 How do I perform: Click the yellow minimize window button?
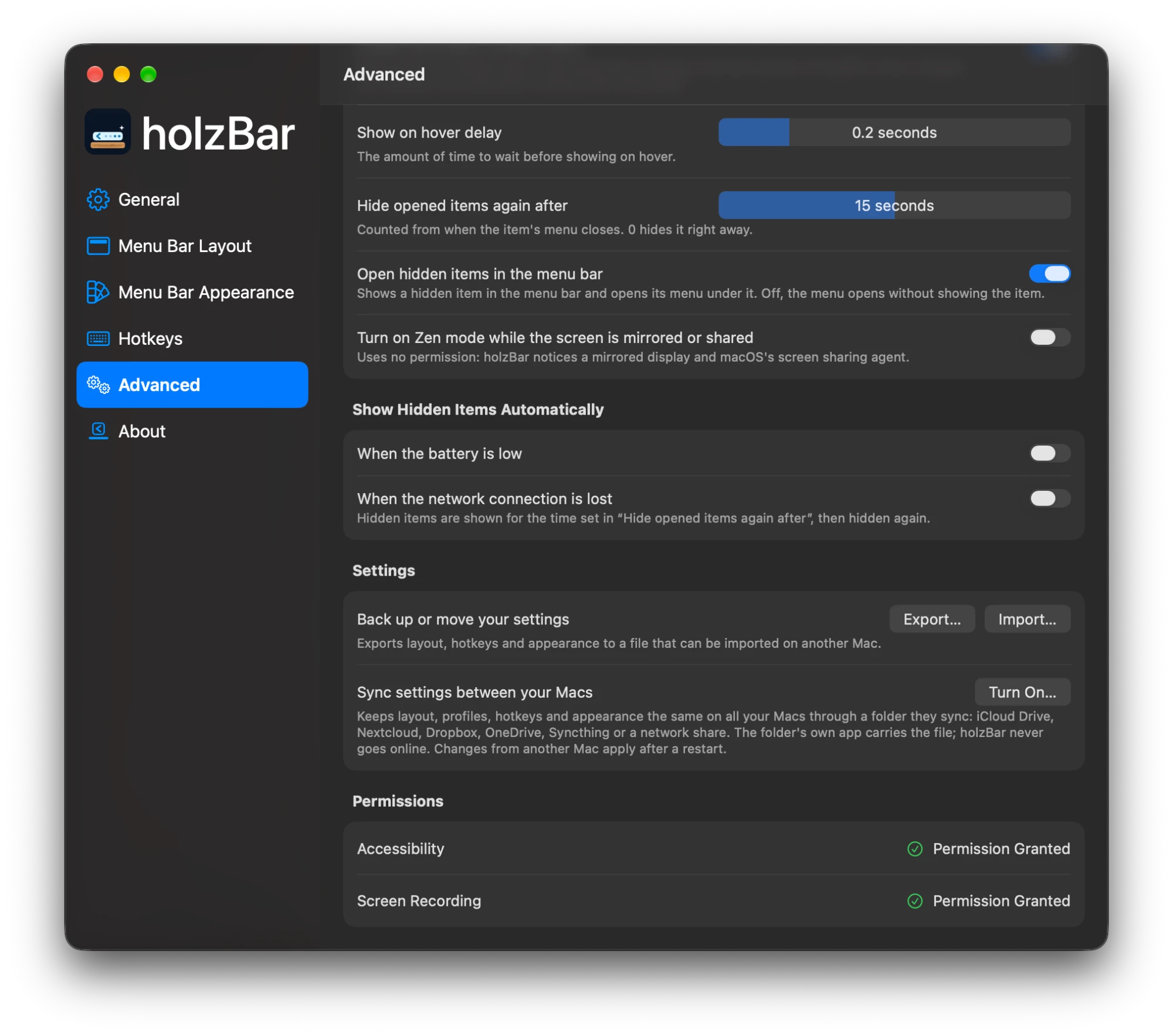coord(121,74)
